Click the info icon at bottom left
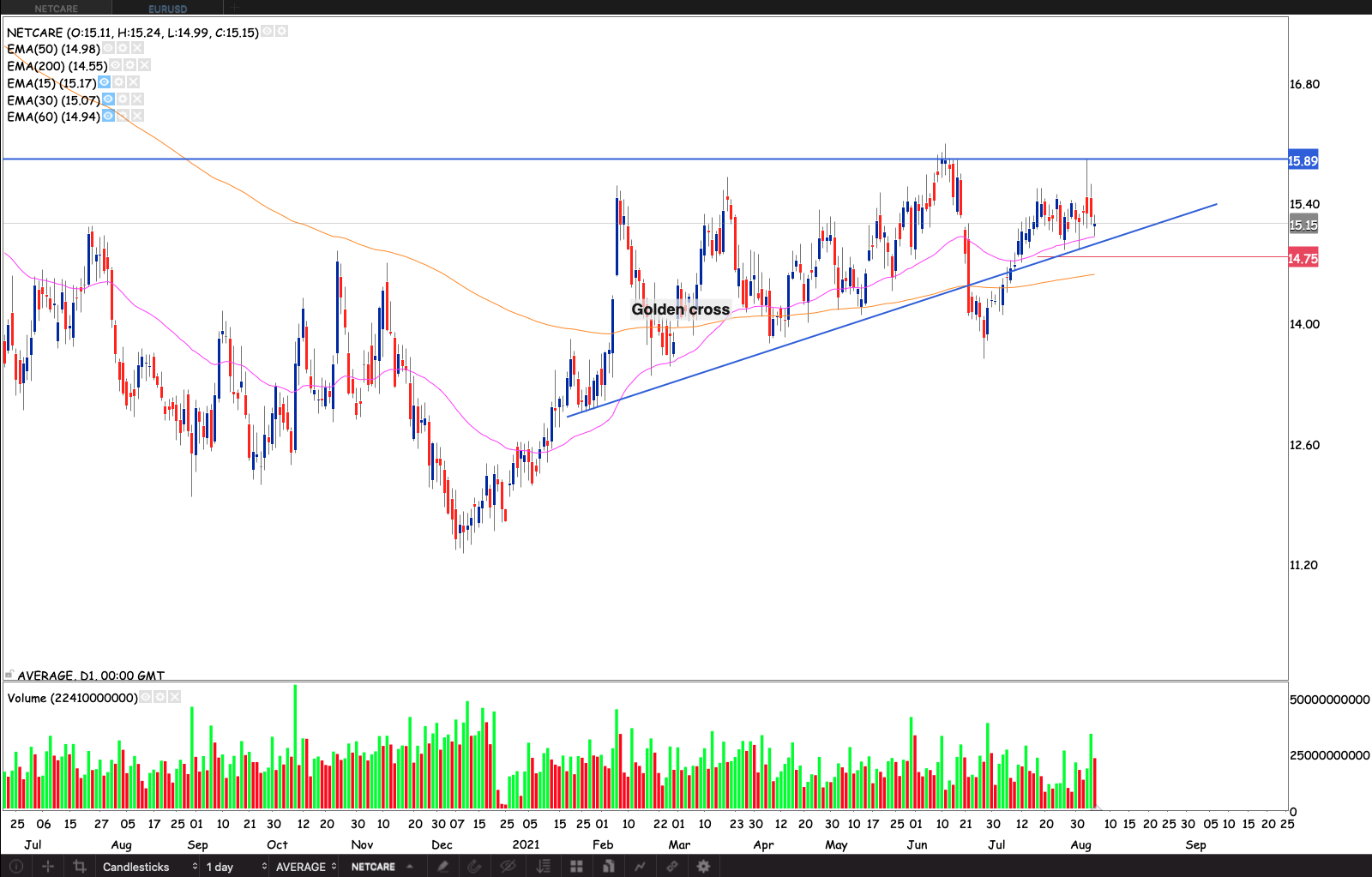 (15, 867)
